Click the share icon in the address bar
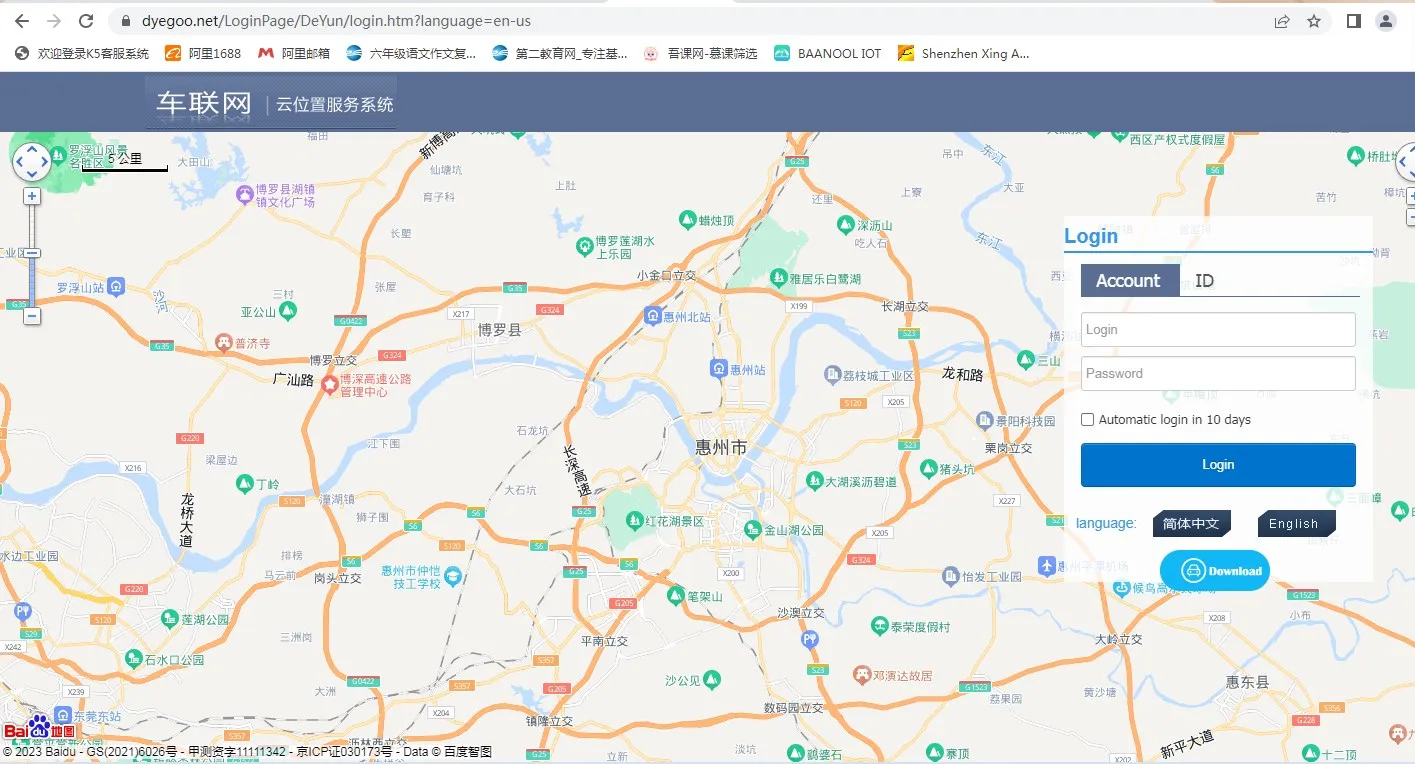1415x764 pixels. [x=1282, y=20]
